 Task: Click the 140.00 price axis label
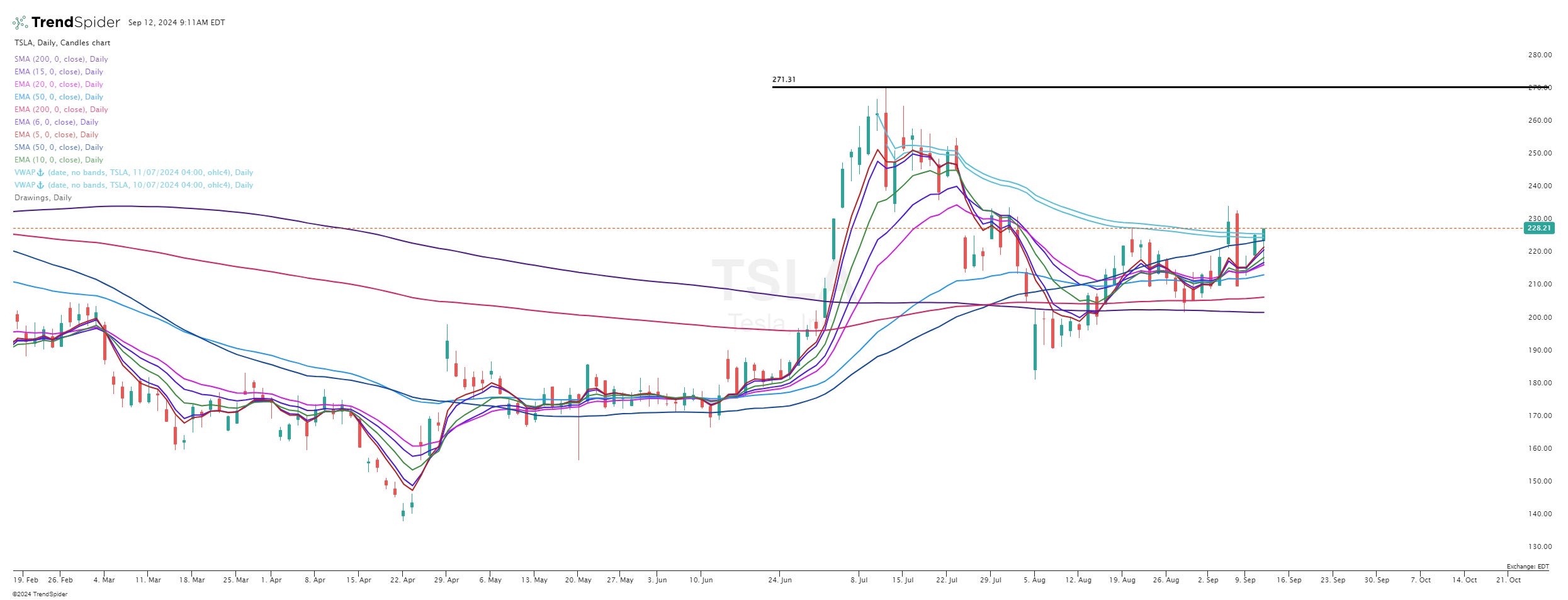click(x=1540, y=514)
